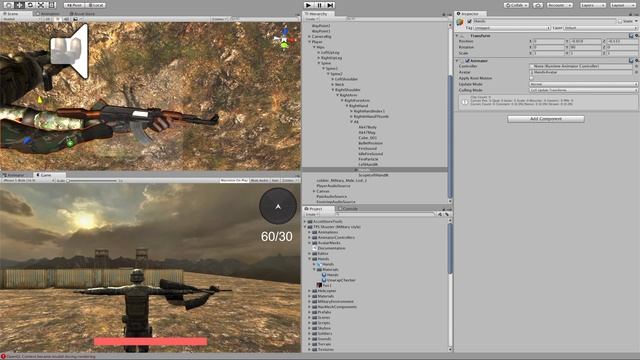Collapse the Animator component foldout

tap(457, 60)
